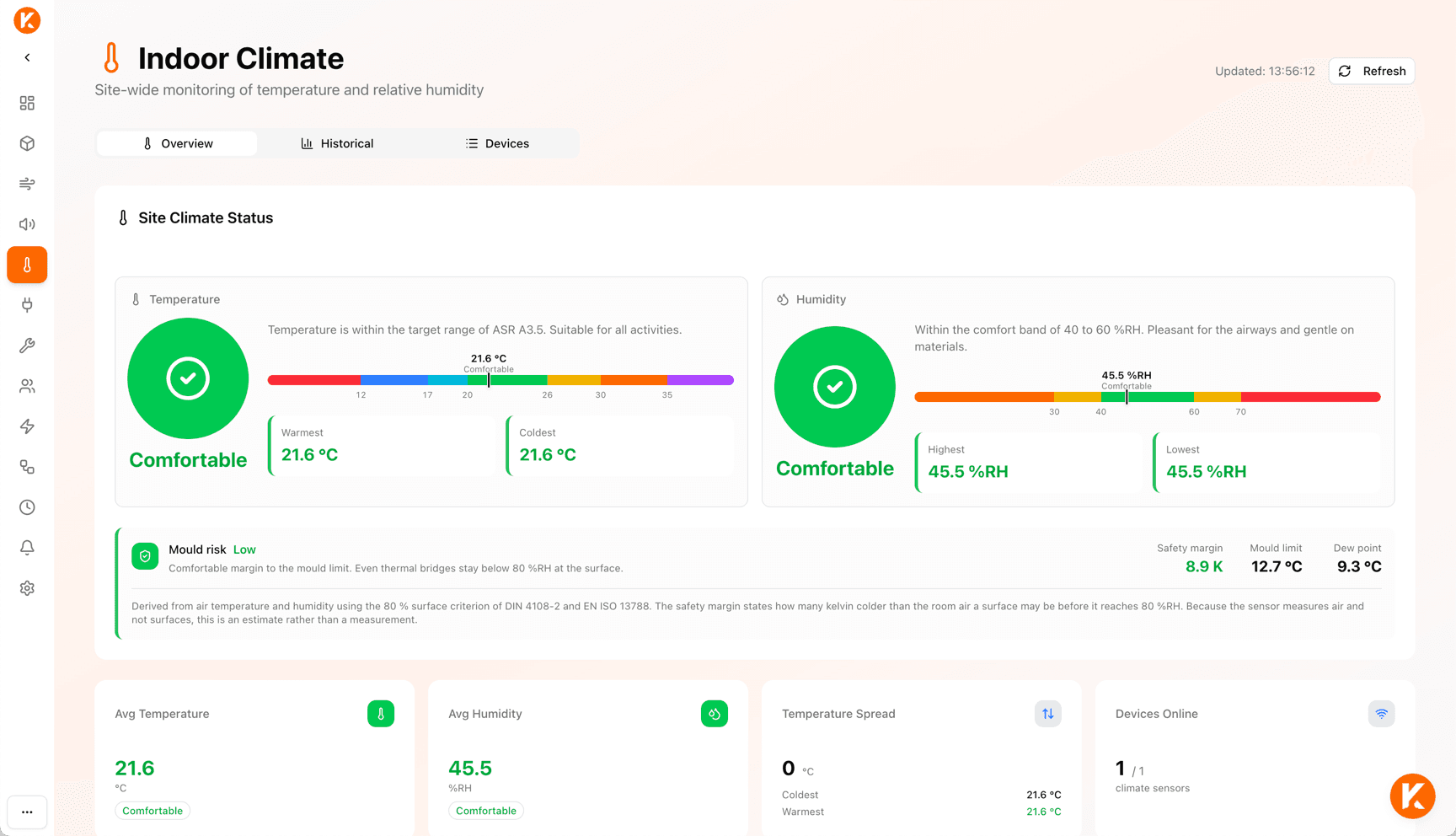This screenshot has width=1456, height=836.
Task: Click the humidity color scale bar
Action: [1148, 397]
